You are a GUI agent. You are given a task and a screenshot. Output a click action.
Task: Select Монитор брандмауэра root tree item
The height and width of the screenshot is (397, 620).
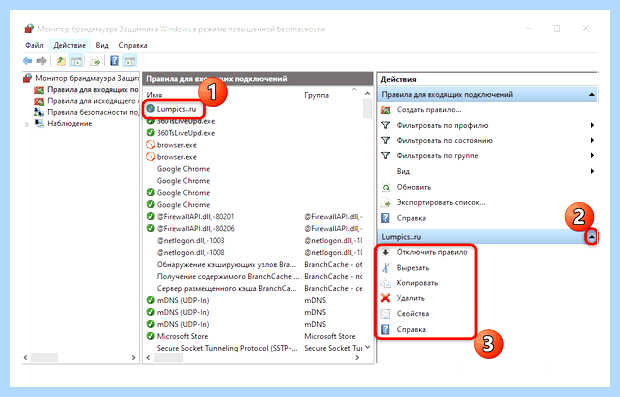(87, 78)
